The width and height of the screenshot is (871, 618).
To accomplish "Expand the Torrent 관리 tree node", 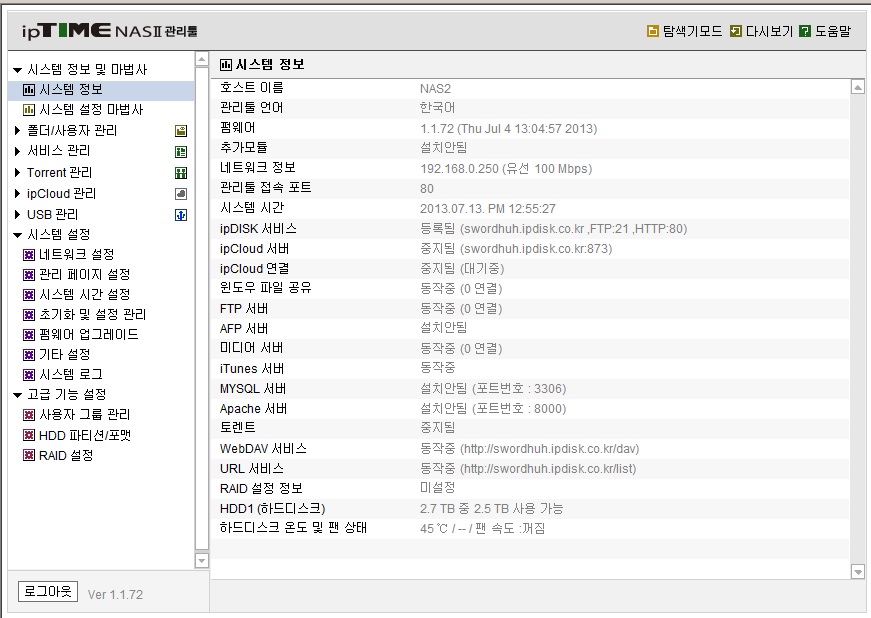I will pyautogui.click(x=17, y=173).
